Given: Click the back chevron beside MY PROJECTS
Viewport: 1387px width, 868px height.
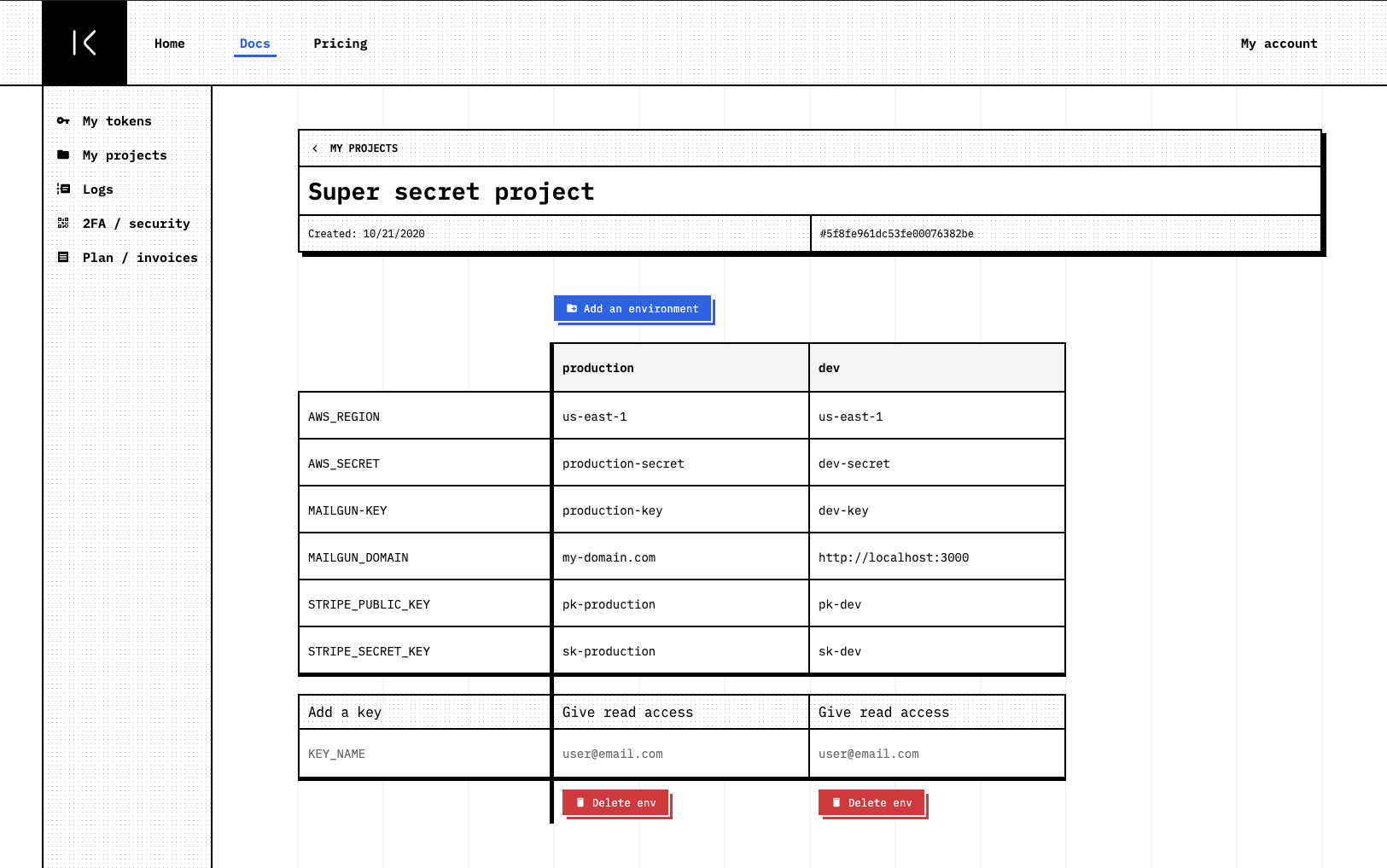Looking at the screenshot, I should (315, 149).
